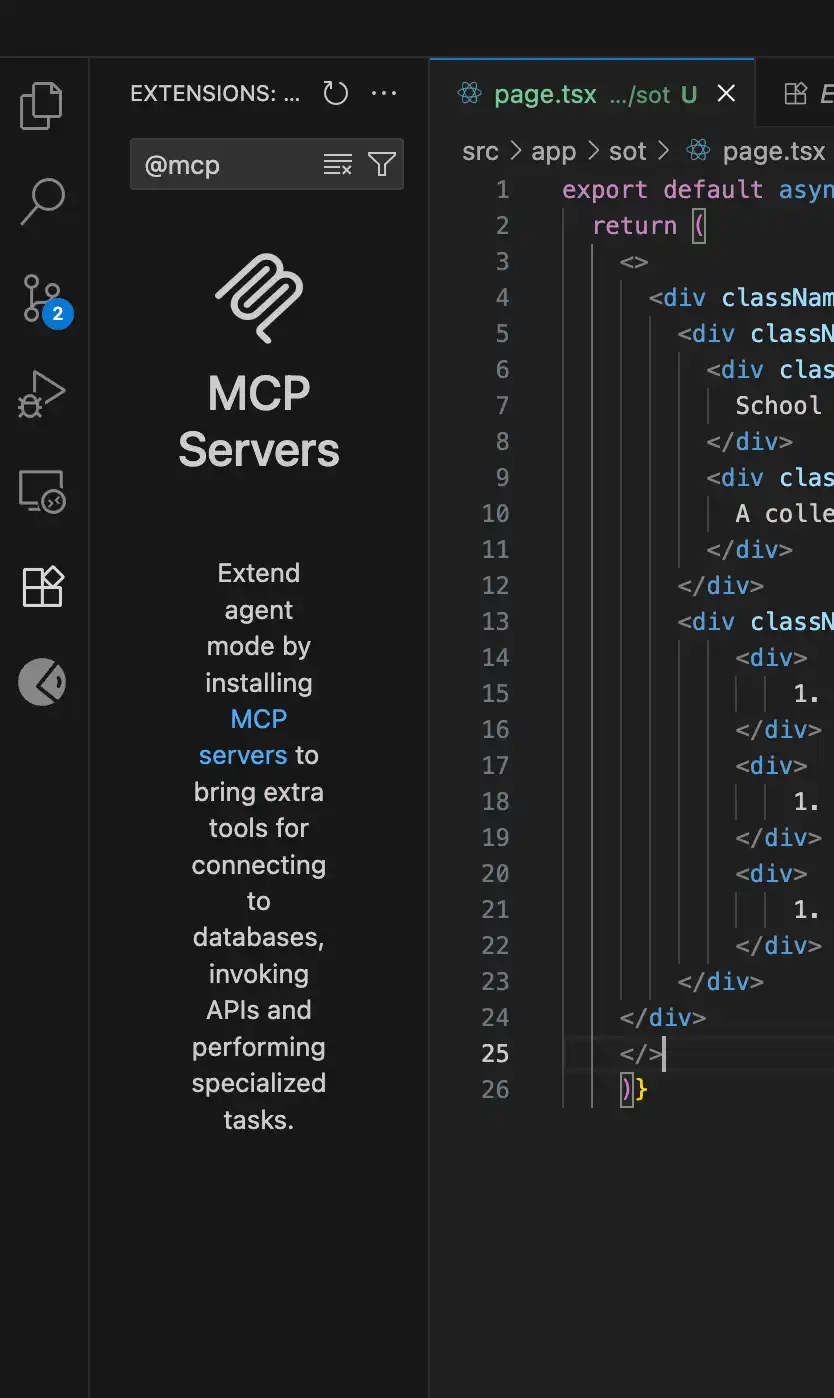Click the 'MCP Servers' heading
The height and width of the screenshot is (1398, 834).
(x=259, y=422)
